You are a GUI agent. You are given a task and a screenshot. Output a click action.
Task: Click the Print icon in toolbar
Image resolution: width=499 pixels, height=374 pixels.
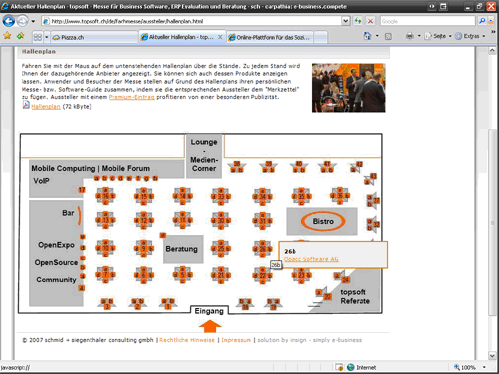click(410, 36)
